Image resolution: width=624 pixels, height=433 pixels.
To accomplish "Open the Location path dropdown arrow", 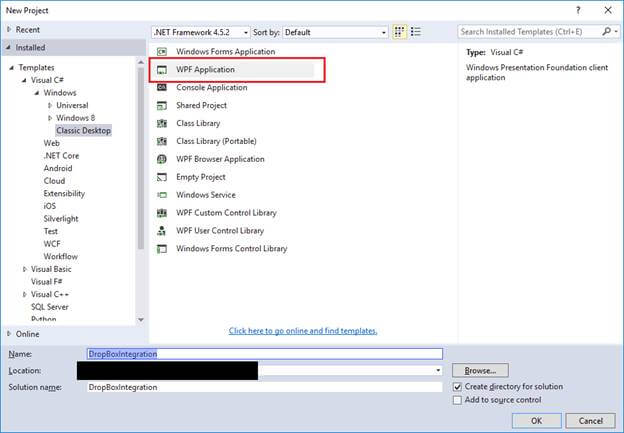I will coord(438,371).
